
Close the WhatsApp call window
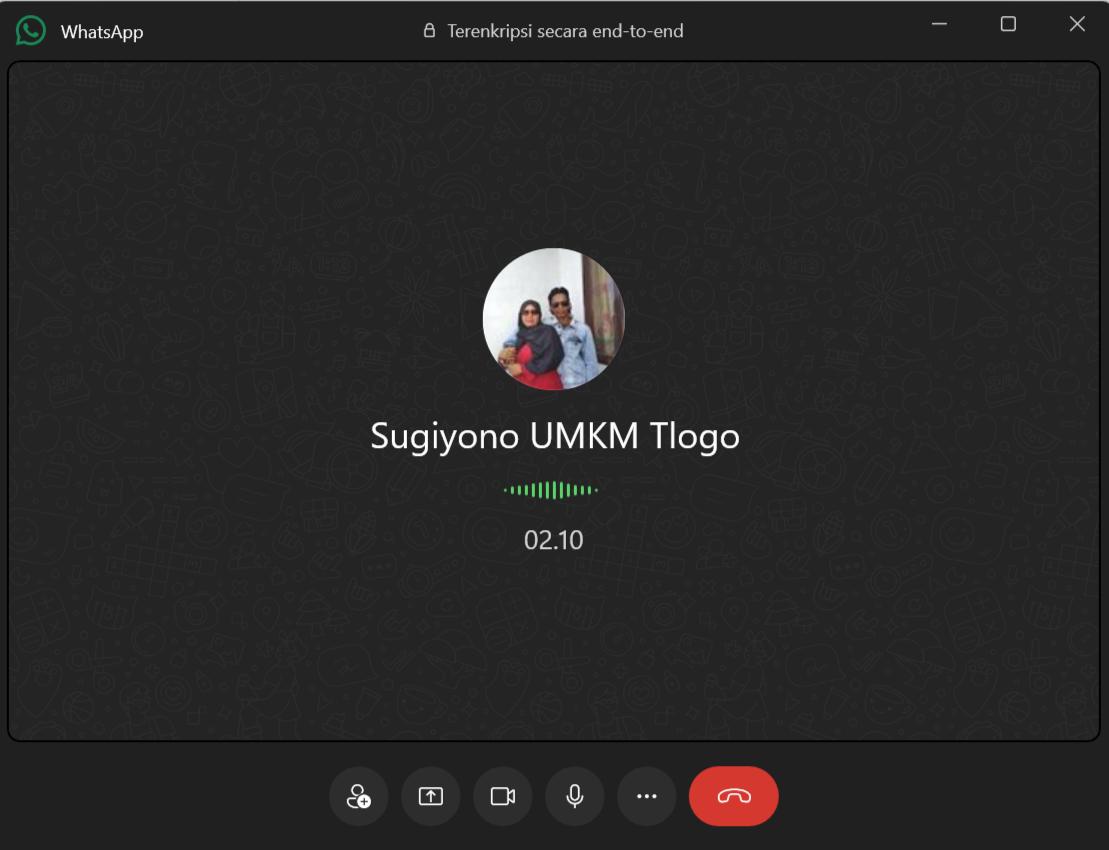pyautogui.click(x=1077, y=24)
